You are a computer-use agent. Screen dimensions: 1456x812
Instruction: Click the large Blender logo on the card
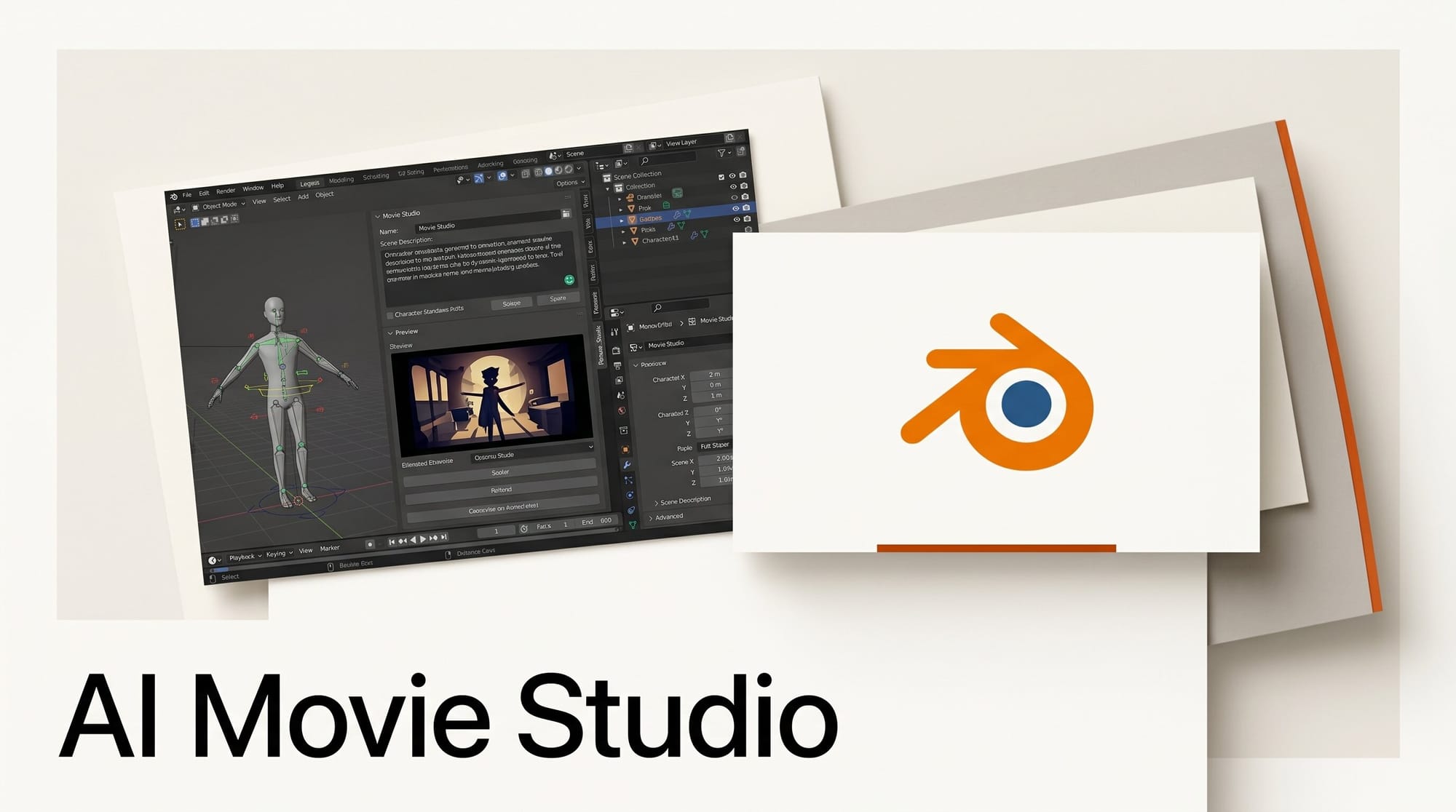coord(997,391)
